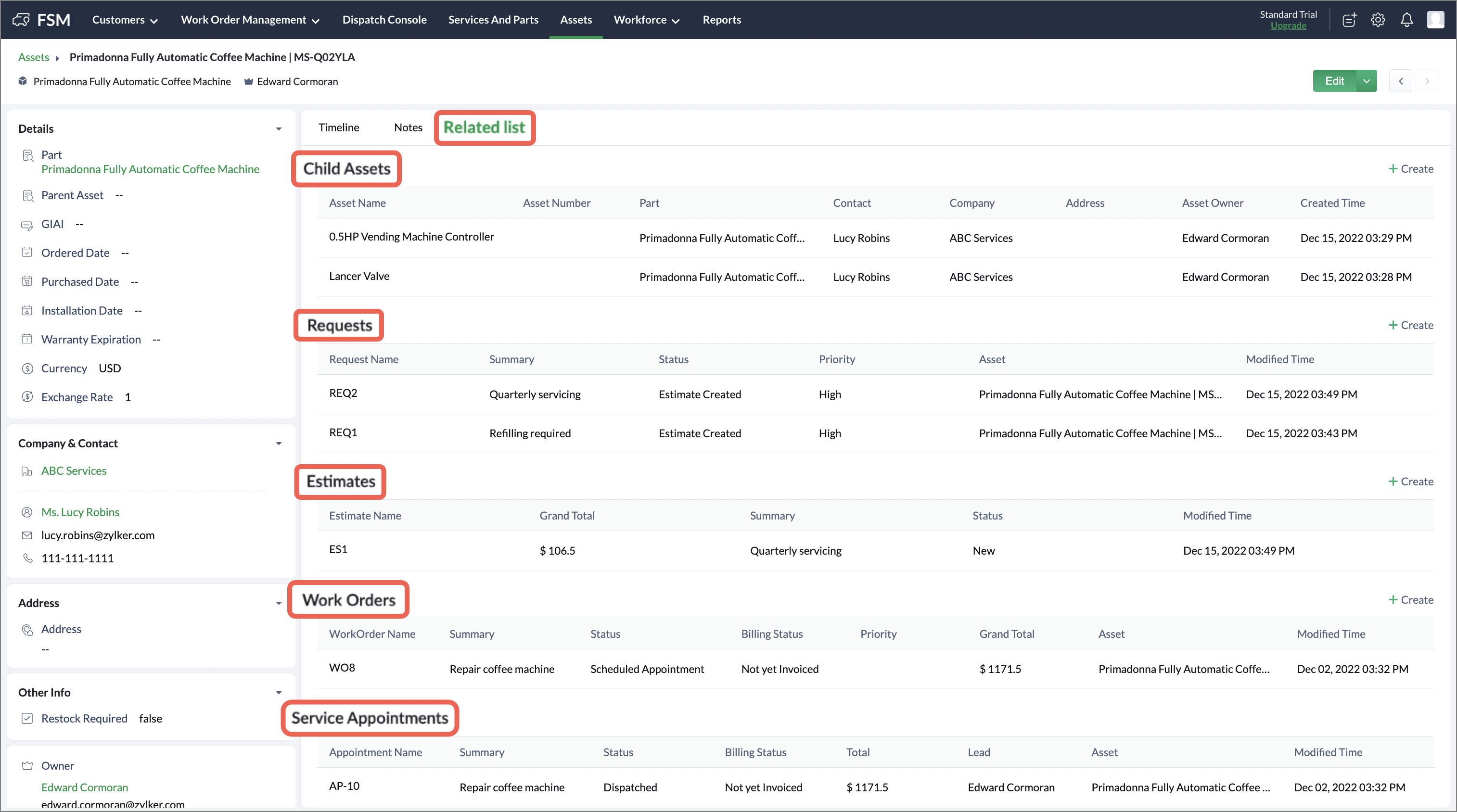Open the ABC Services company link
The height and width of the screenshot is (812, 1457).
point(74,470)
